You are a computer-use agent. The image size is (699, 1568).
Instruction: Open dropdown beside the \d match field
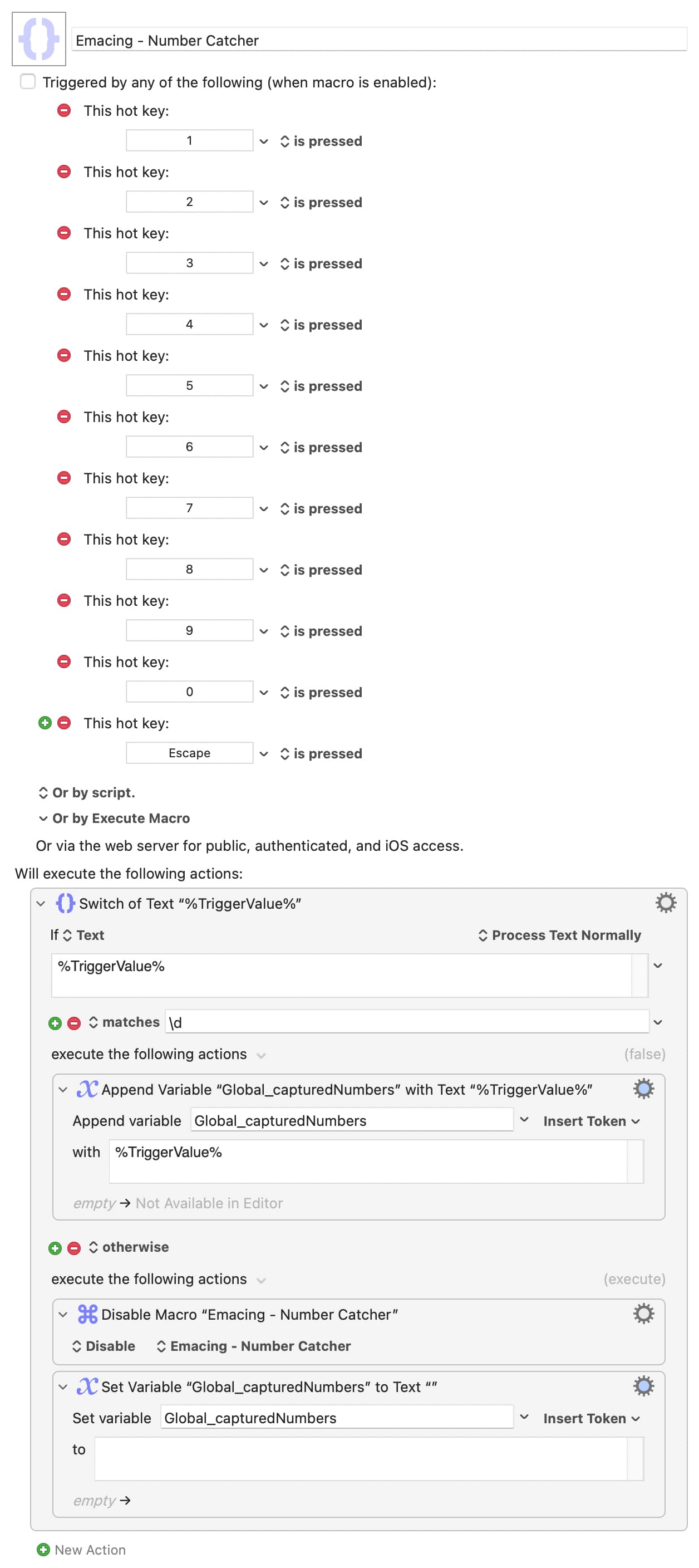[x=658, y=1022]
